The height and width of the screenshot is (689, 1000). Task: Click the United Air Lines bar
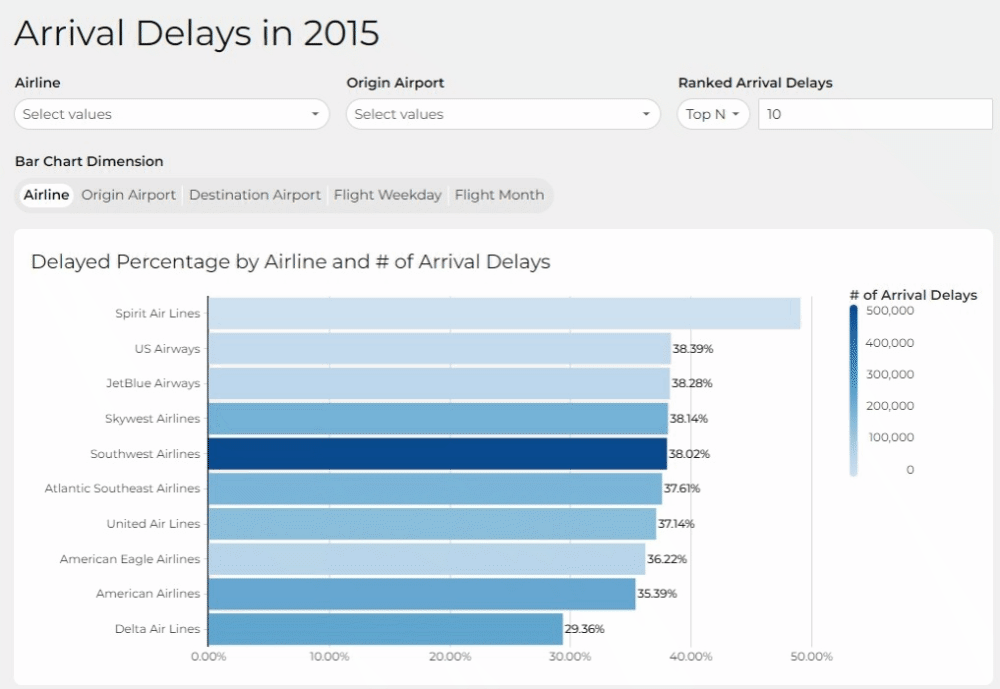pos(432,523)
